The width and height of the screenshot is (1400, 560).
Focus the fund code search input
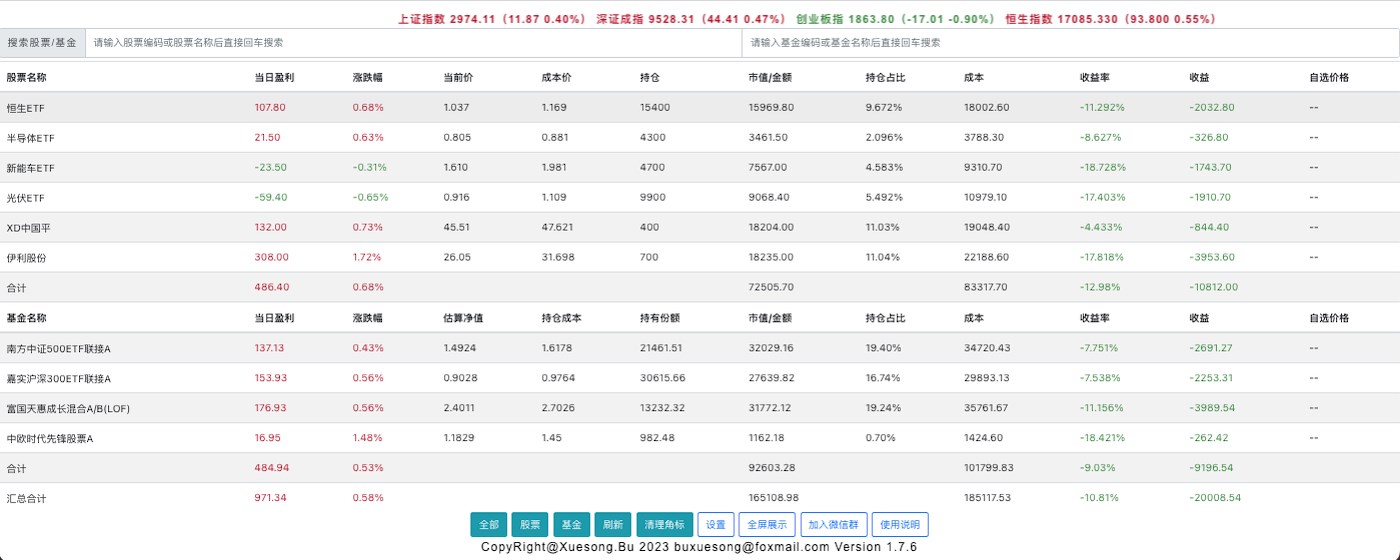(x=1069, y=43)
